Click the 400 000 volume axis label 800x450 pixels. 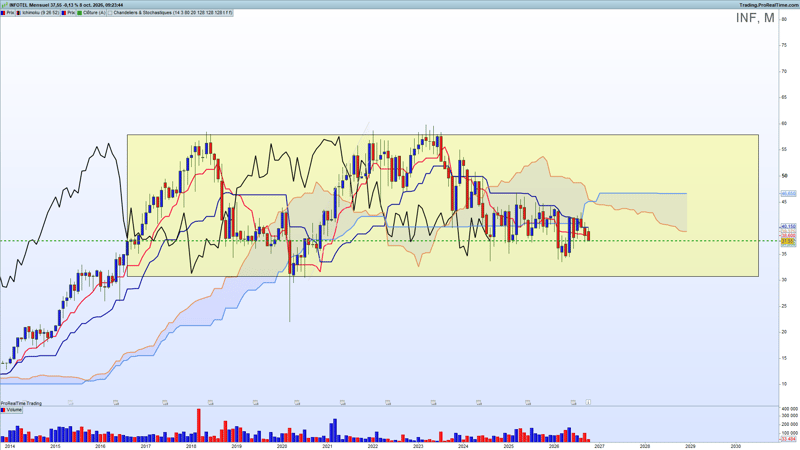click(x=789, y=409)
